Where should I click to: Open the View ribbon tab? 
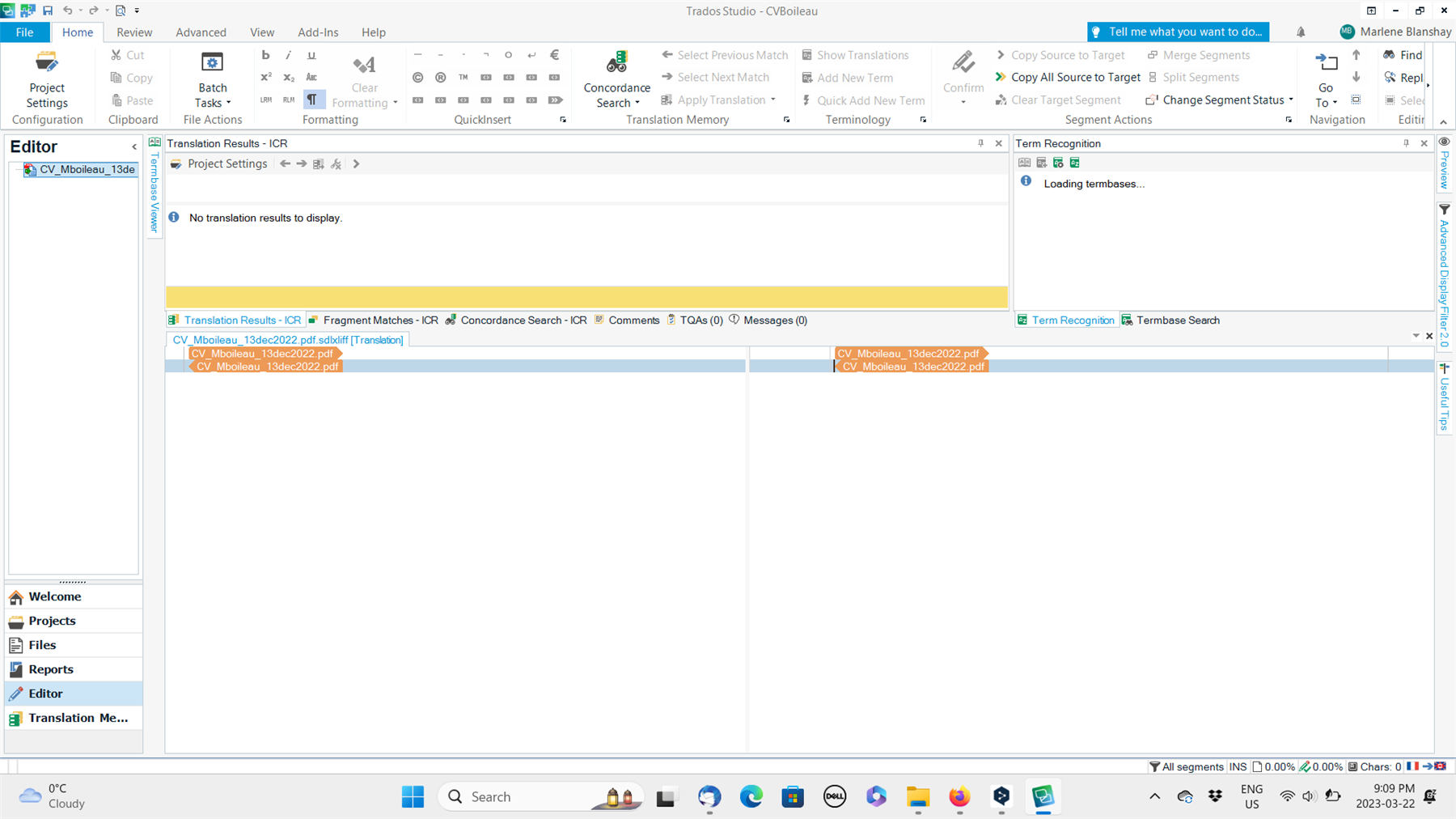[x=262, y=32]
